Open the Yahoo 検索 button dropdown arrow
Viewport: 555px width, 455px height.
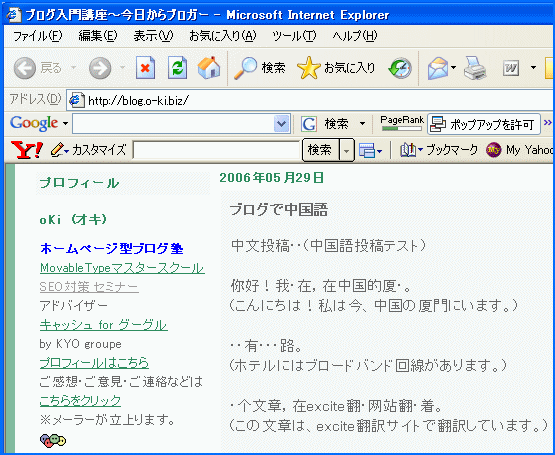347,150
